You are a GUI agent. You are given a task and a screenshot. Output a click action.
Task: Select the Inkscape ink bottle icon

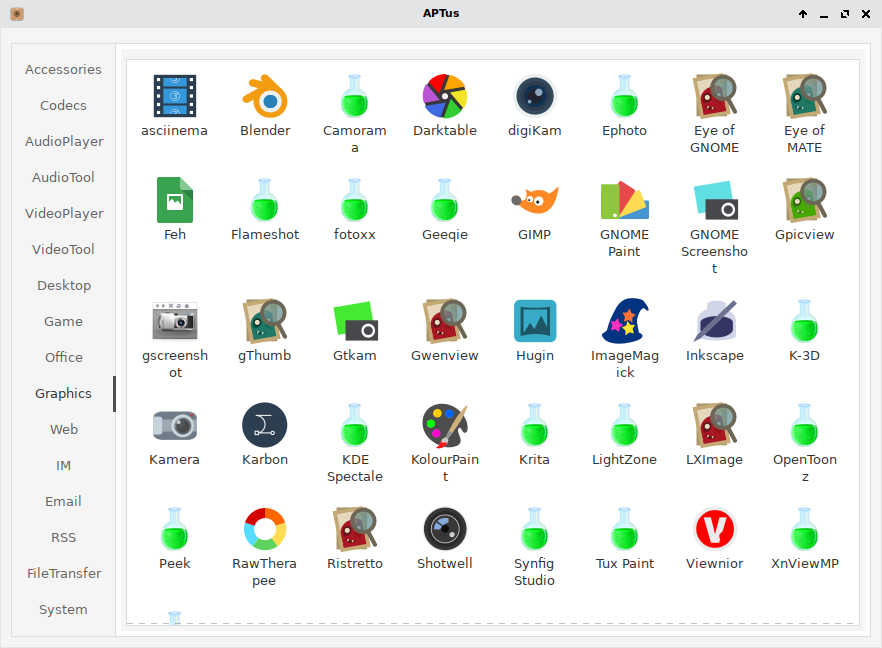[x=714, y=321]
